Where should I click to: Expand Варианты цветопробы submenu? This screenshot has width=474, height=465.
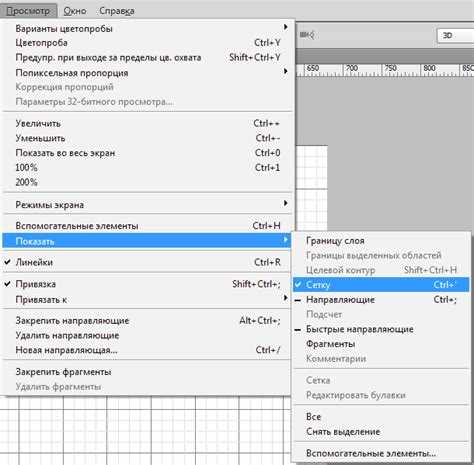click(147, 28)
